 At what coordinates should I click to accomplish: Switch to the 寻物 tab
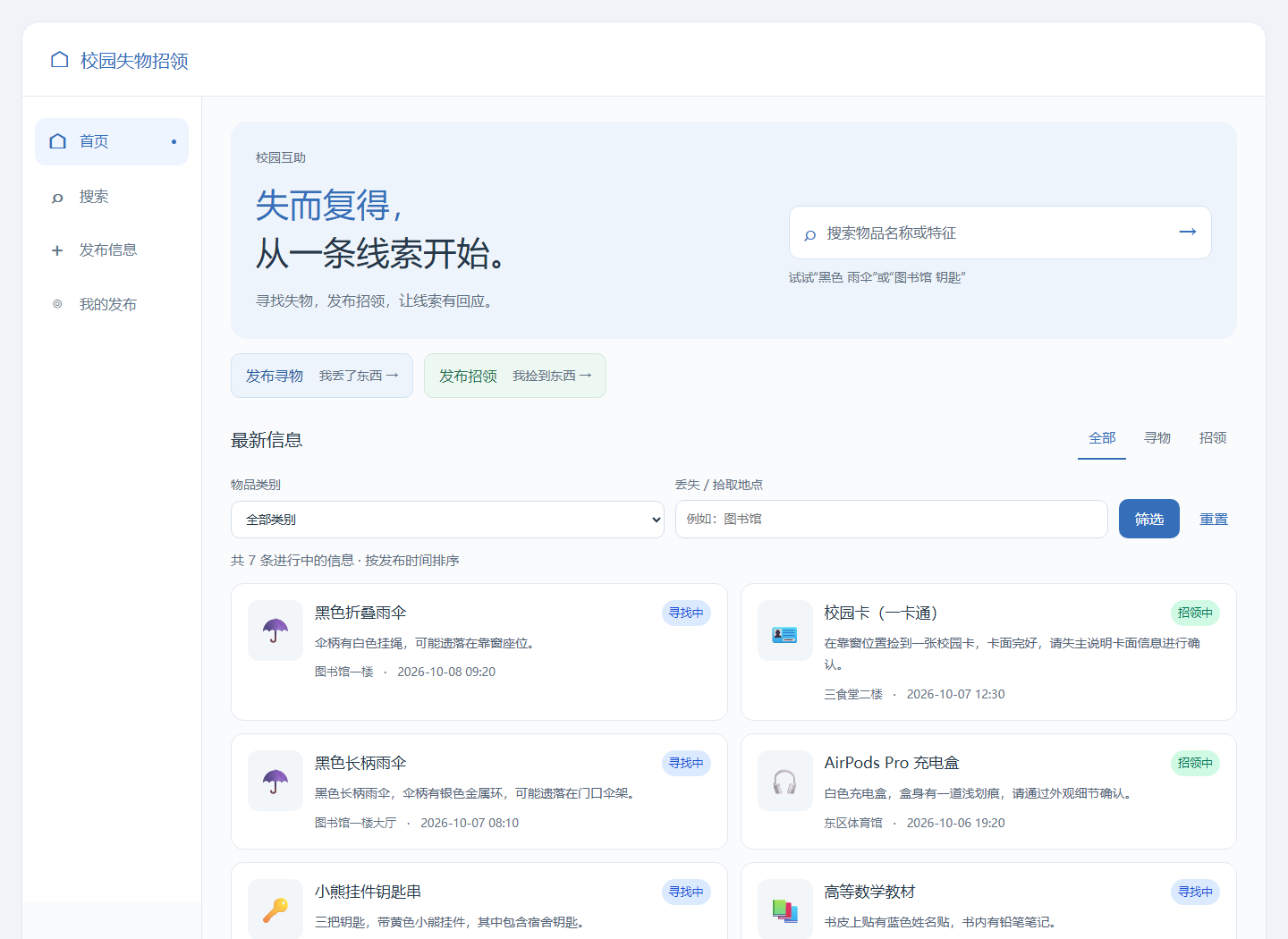(x=1157, y=438)
